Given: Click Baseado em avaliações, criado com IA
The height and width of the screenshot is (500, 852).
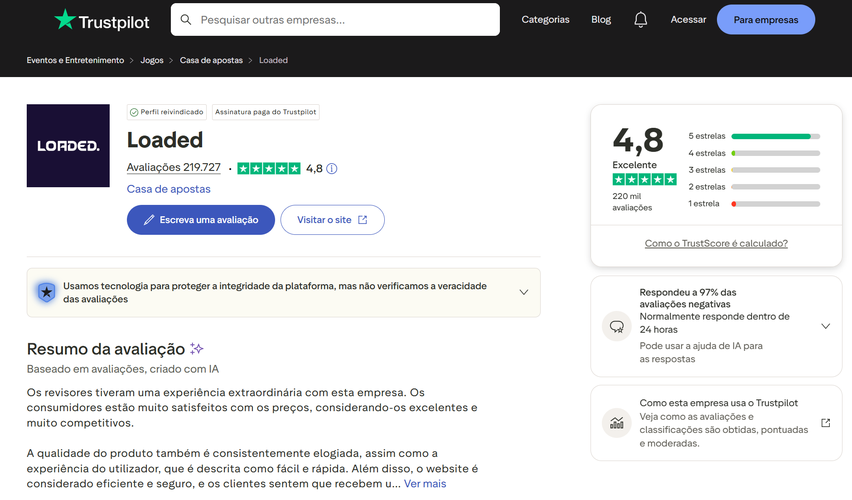Looking at the screenshot, I should [x=123, y=369].
